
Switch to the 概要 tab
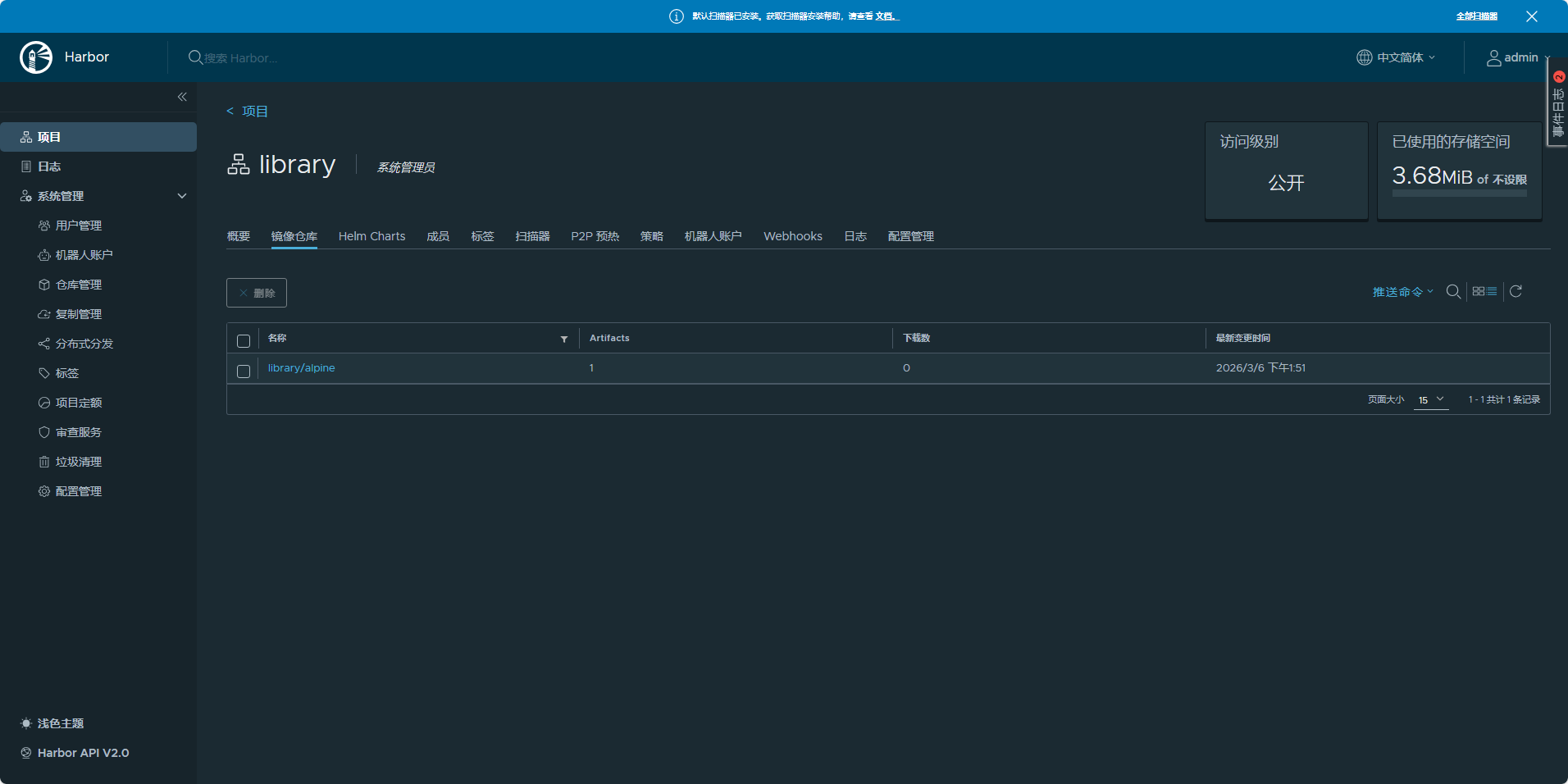[239, 236]
